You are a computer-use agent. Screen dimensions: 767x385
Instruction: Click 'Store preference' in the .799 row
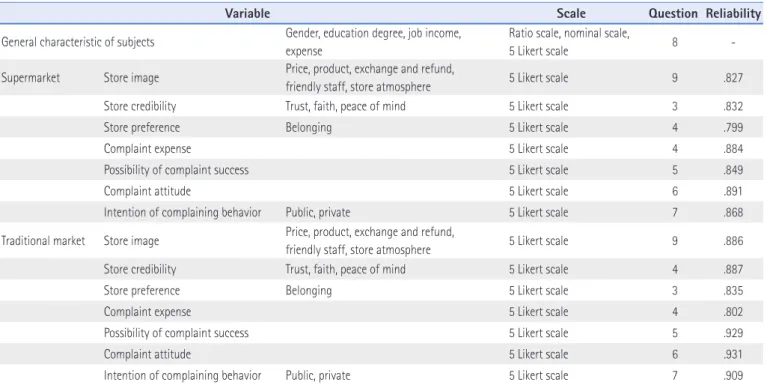coord(142,128)
